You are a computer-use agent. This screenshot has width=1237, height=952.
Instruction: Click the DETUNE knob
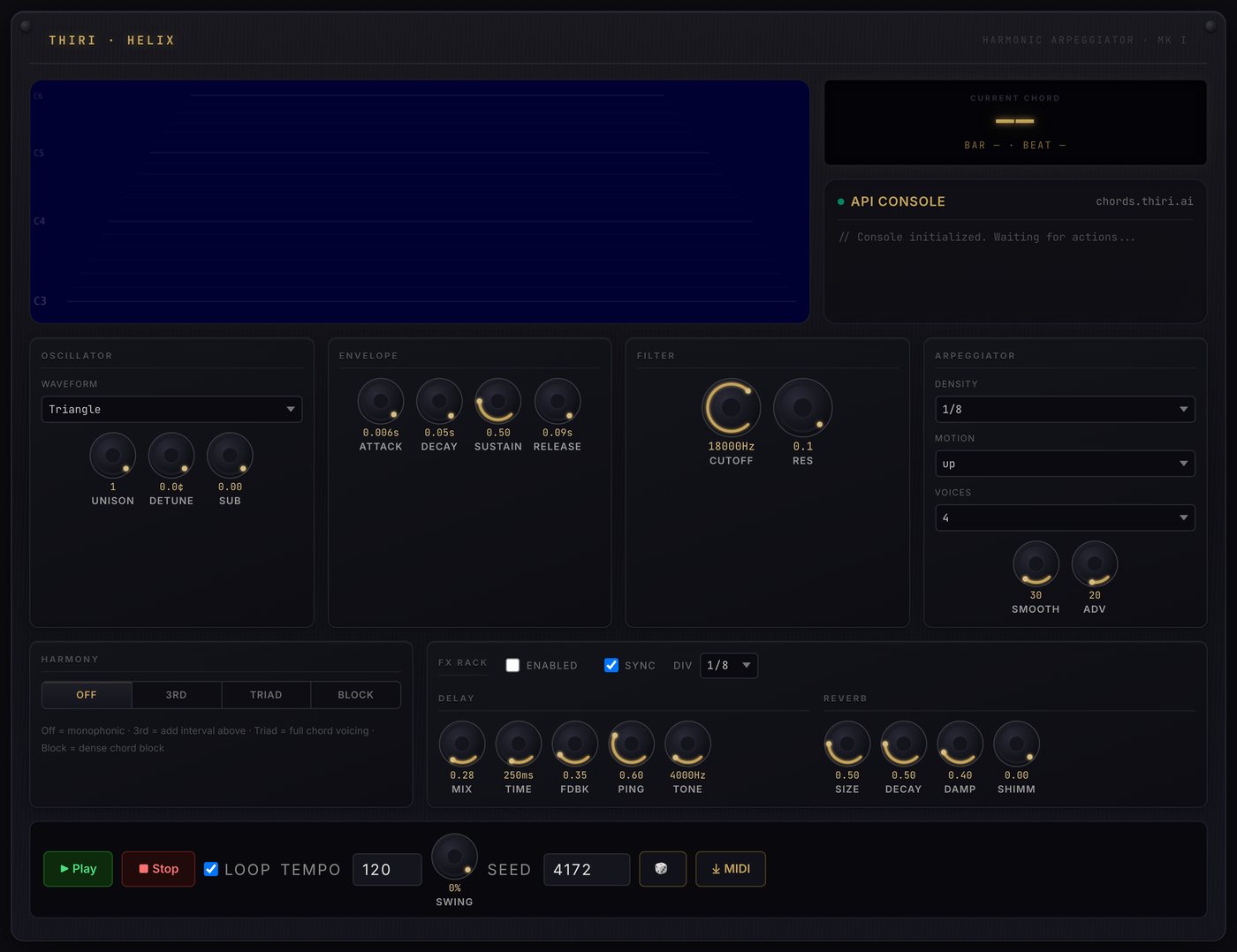(x=171, y=456)
